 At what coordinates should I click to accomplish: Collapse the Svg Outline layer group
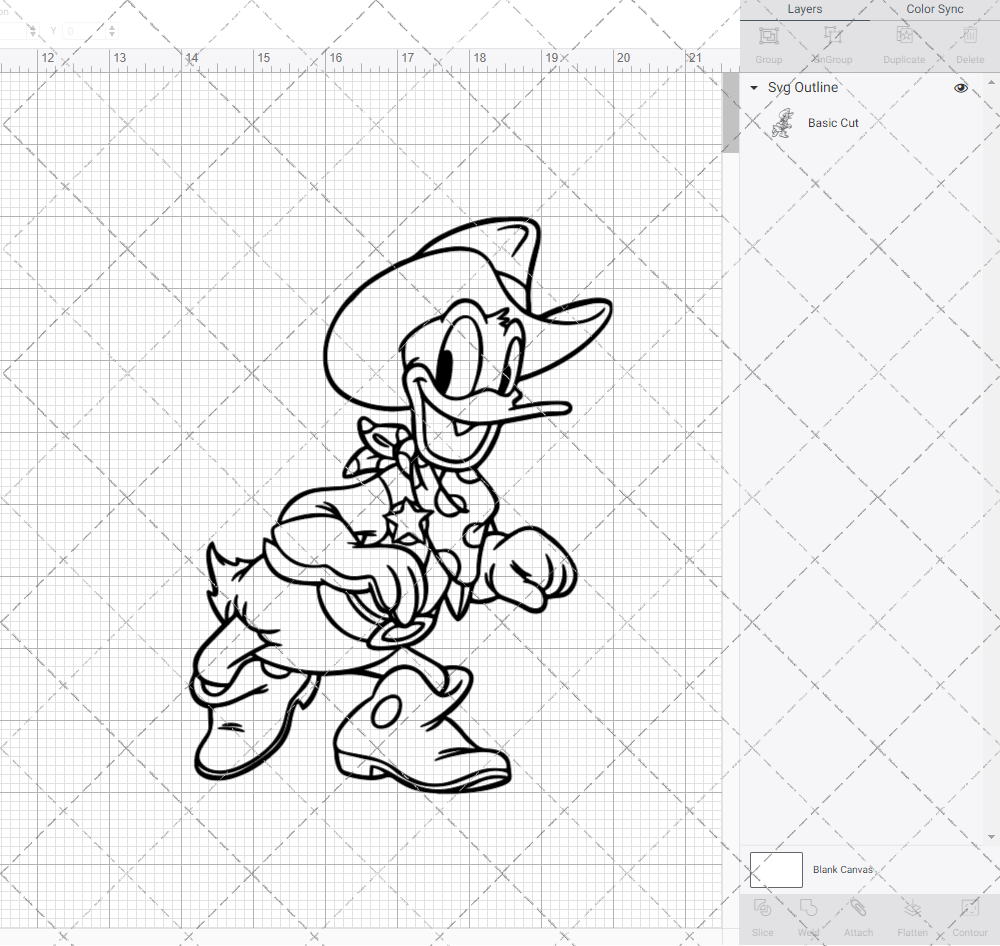[x=754, y=88]
